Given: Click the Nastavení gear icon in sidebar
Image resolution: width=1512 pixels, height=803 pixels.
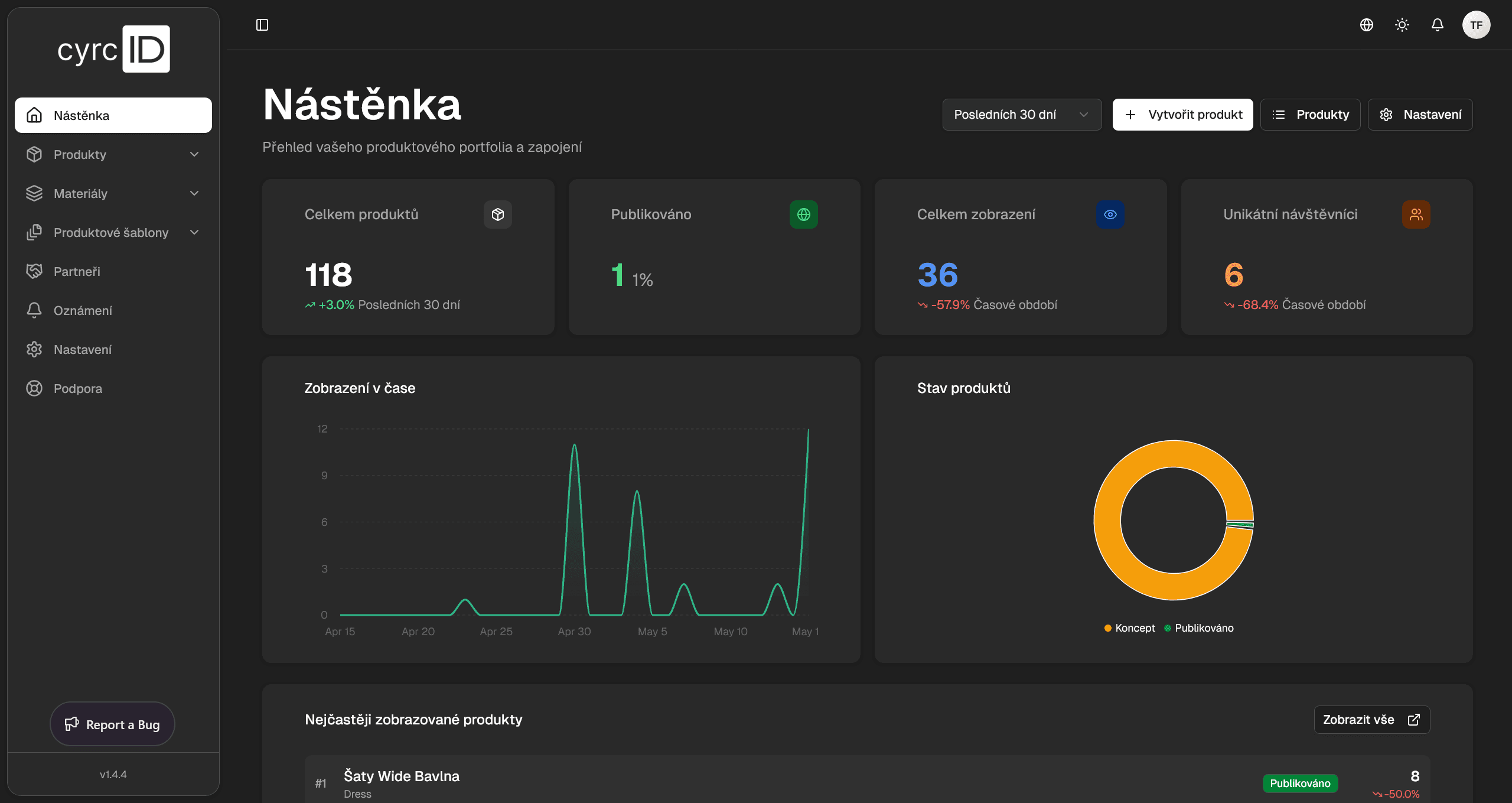Looking at the screenshot, I should [x=34, y=349].
